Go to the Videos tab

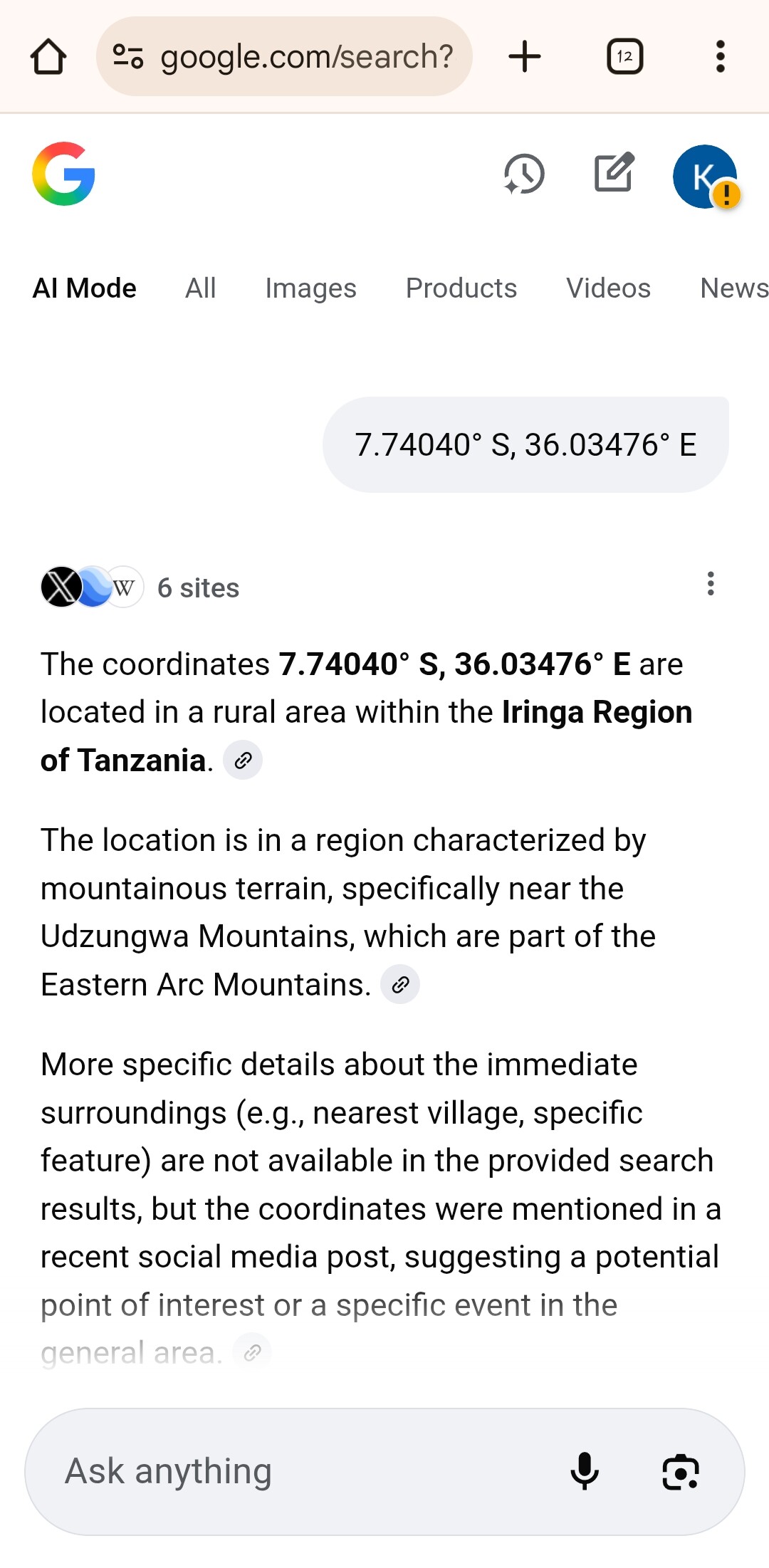click(x=608, y=288)
